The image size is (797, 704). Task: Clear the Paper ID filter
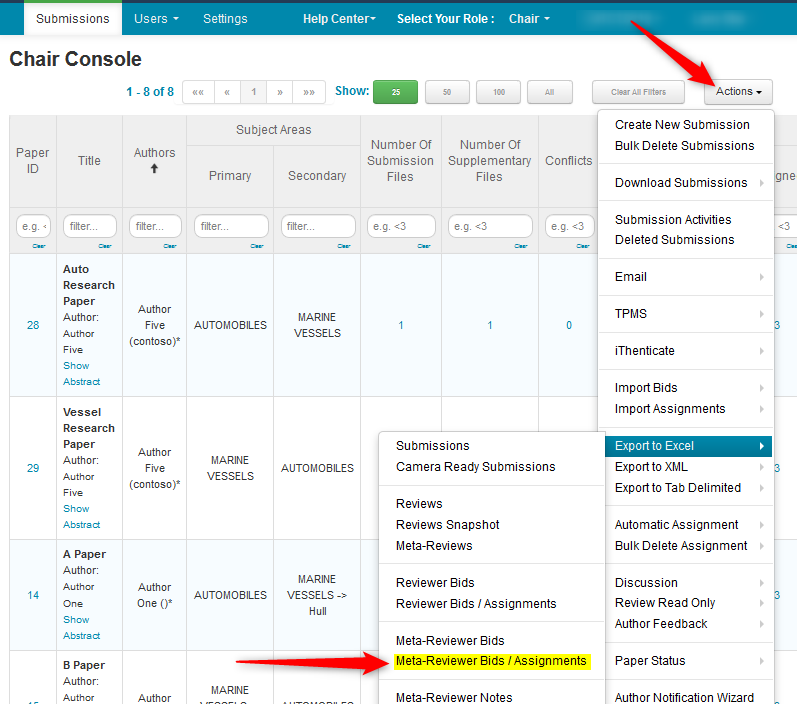coord(38,245)
